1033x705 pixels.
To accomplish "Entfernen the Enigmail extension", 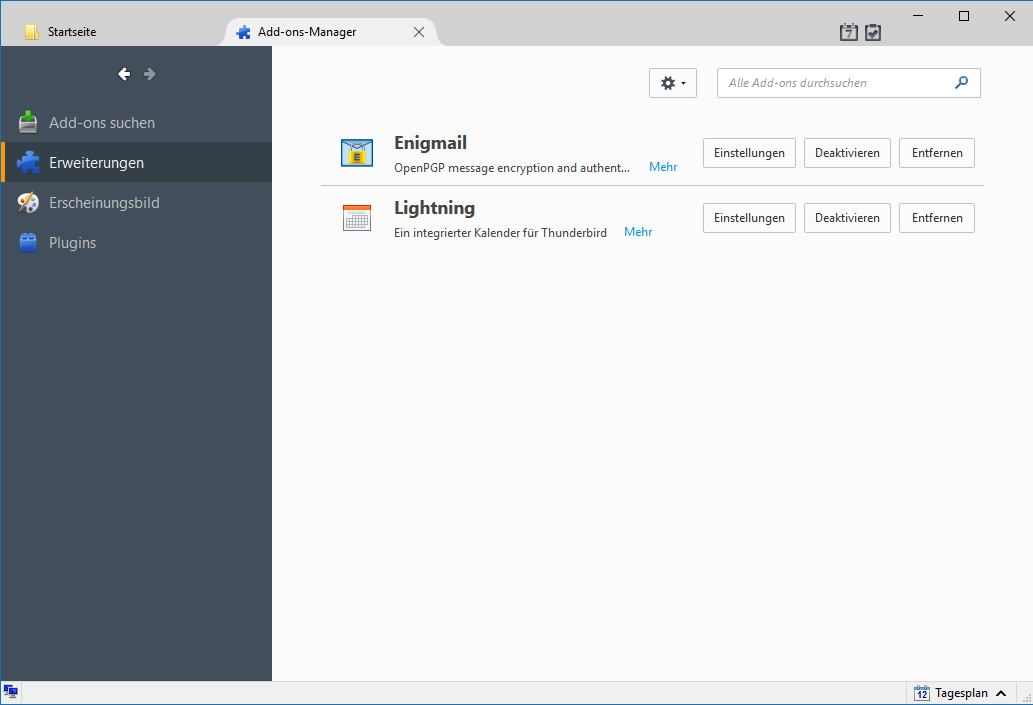I will pyautogui.click(x=937, y=153).
